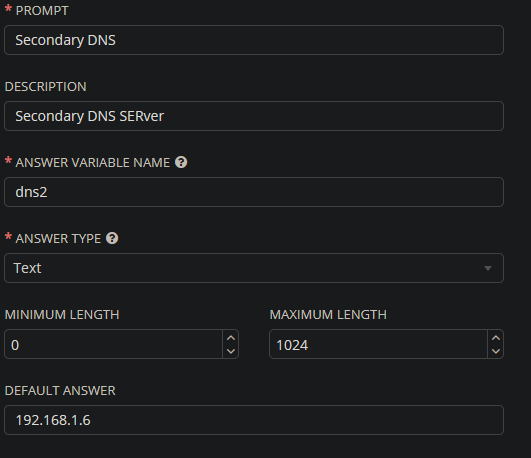Expand the Answer Type caret arrow
The height and width of the screenshot is (458, 531).
488,268
